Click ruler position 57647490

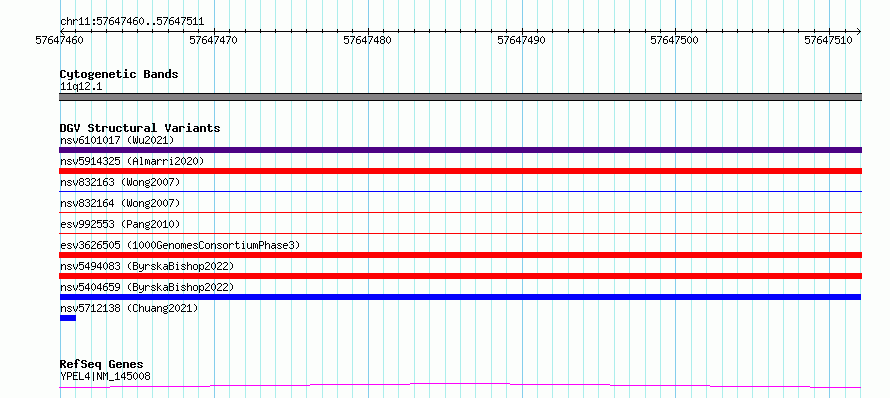[x=521, y=40]
